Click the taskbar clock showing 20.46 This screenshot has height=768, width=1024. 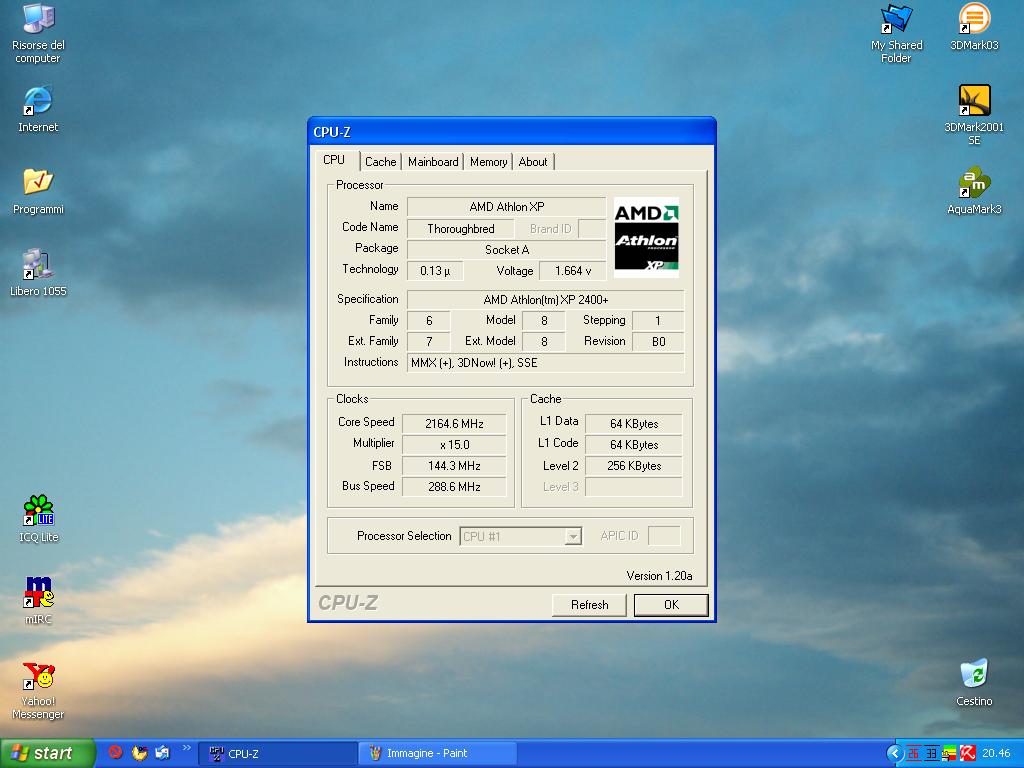pos(995,754)
